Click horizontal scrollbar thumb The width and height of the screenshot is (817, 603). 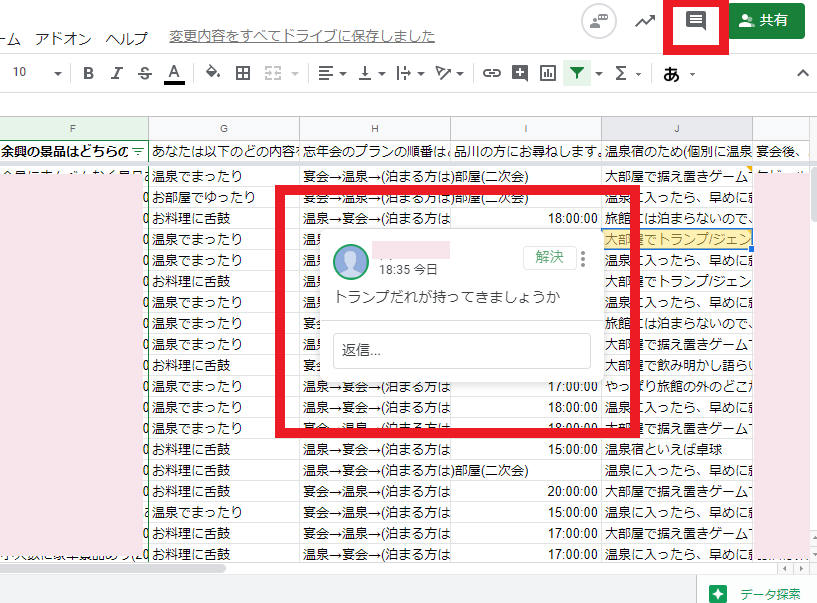(x=113, y=569)
